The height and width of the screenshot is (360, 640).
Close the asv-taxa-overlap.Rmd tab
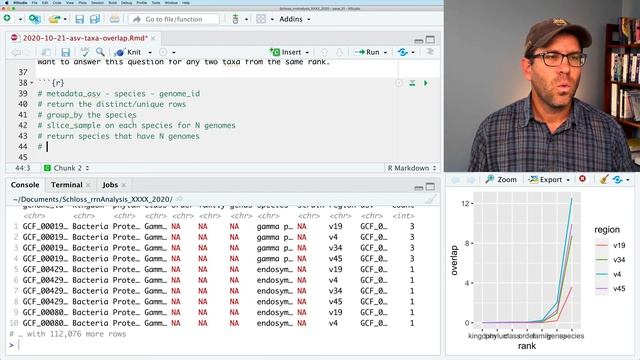coord(153,38)
